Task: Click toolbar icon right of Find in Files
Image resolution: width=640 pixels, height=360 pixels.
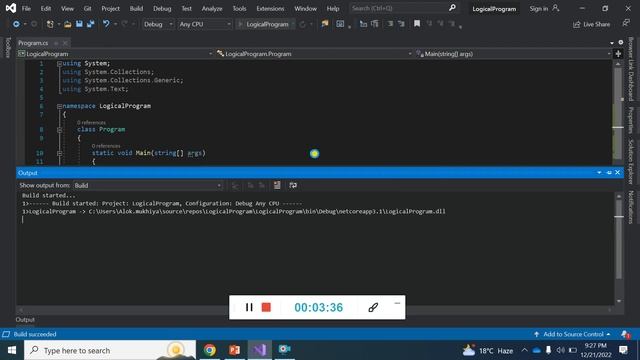Action: point(340,24)
